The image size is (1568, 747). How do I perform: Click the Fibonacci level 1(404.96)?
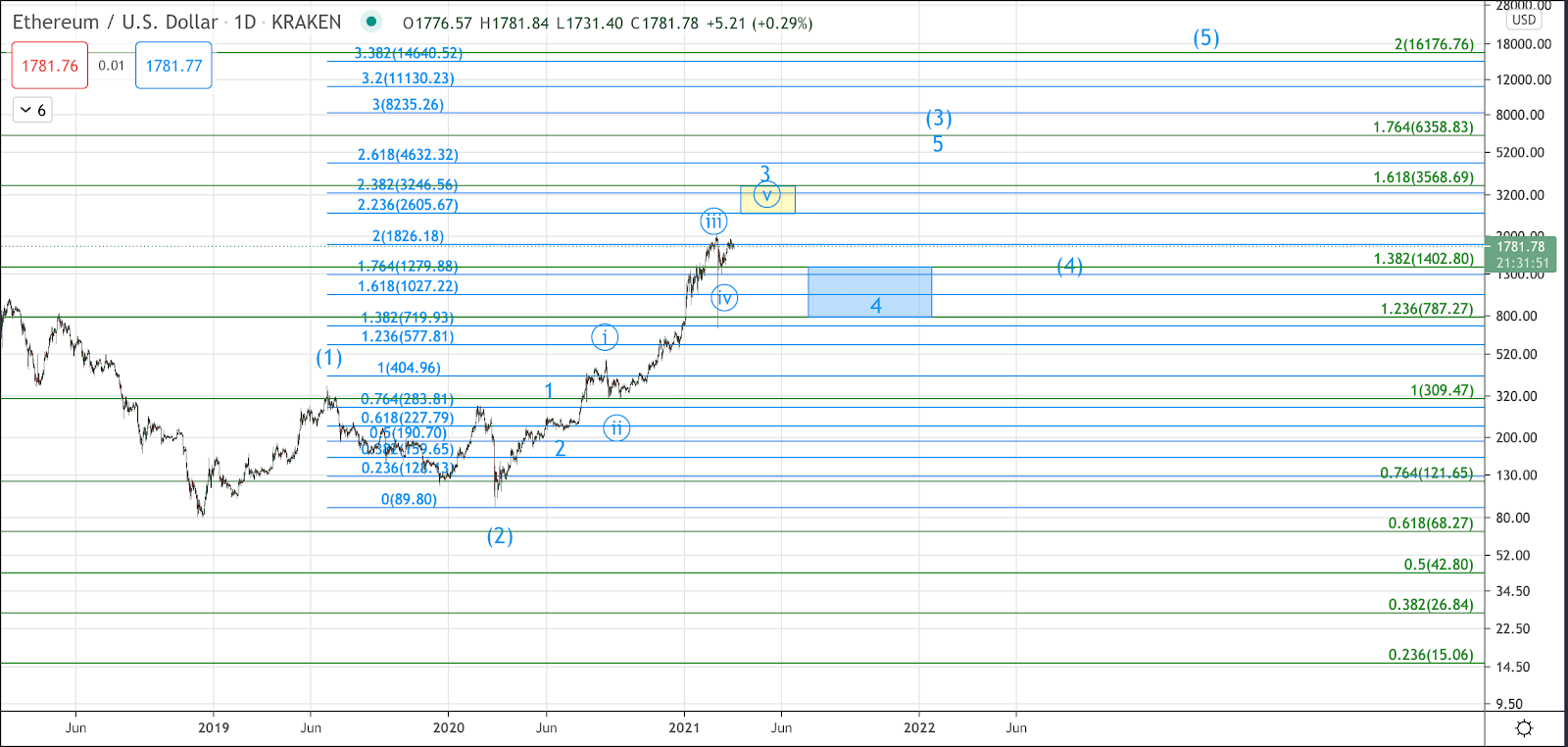(x=409, y=368)
